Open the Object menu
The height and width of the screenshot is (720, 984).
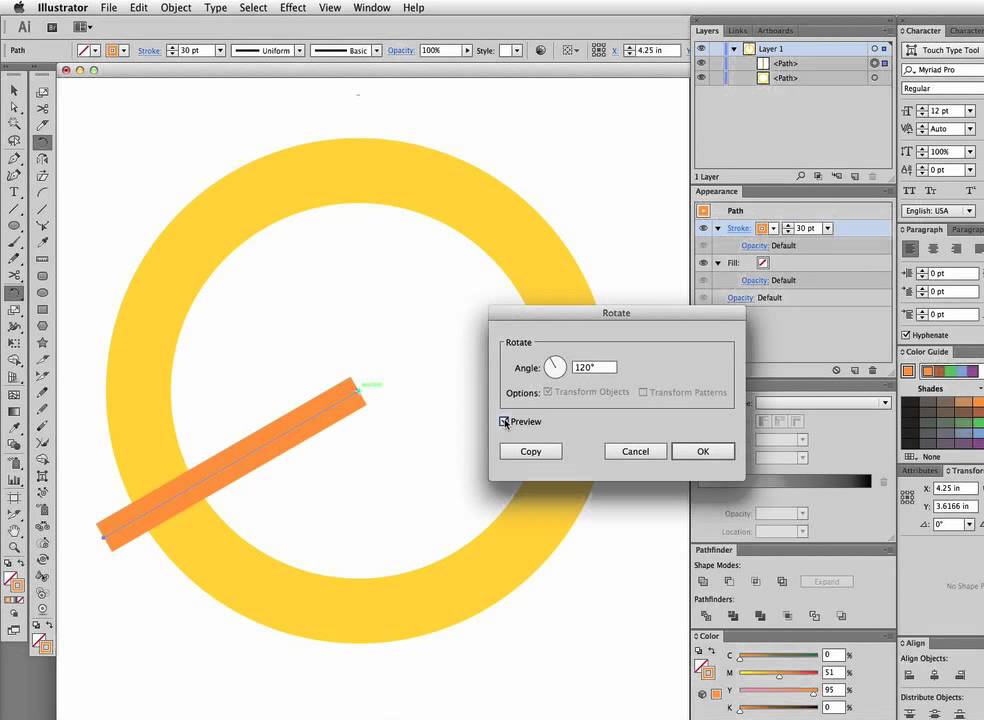click(176, 8)
